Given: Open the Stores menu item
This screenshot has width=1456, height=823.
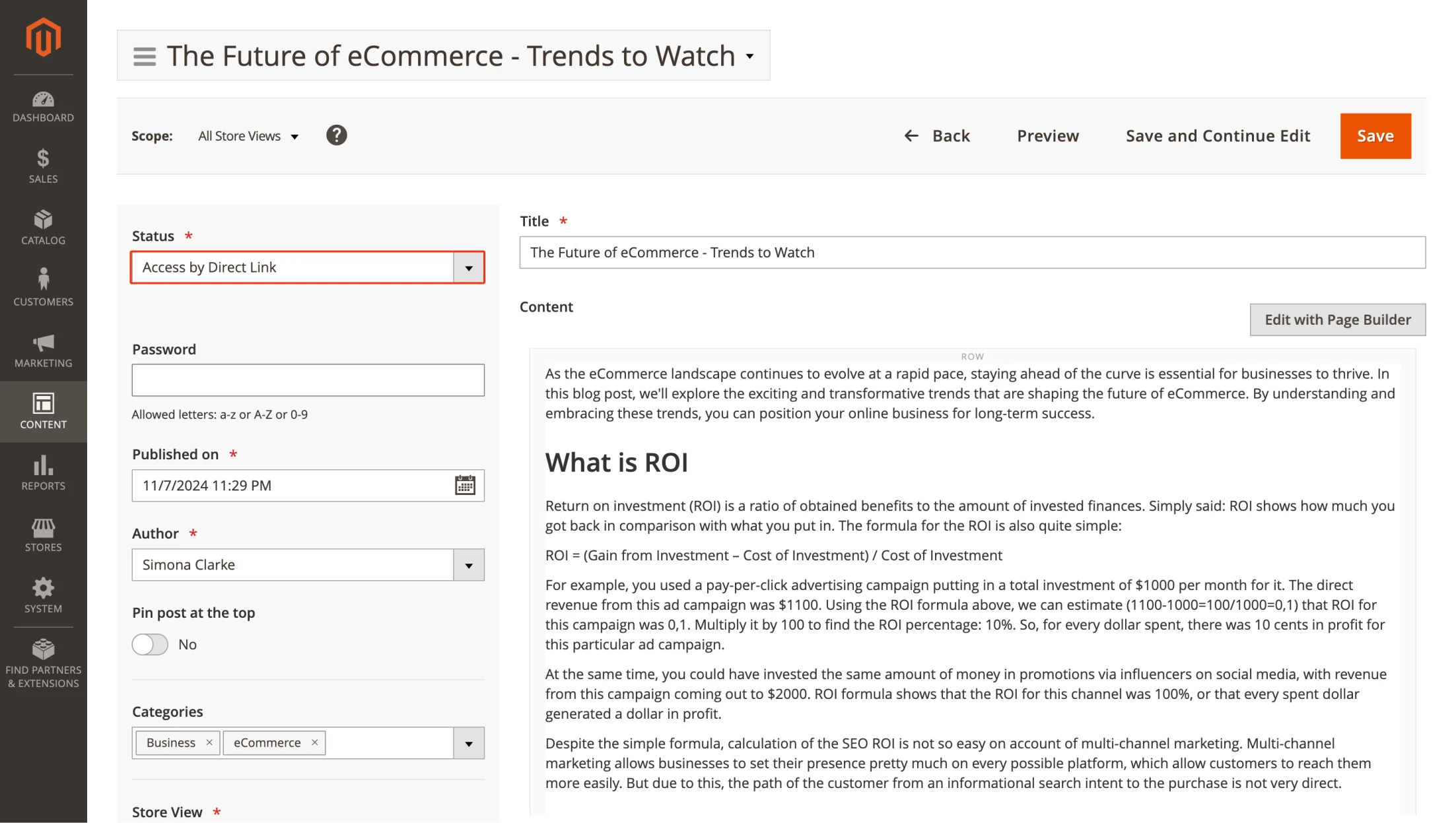Looking at the screenshot, I should [43, 534].
